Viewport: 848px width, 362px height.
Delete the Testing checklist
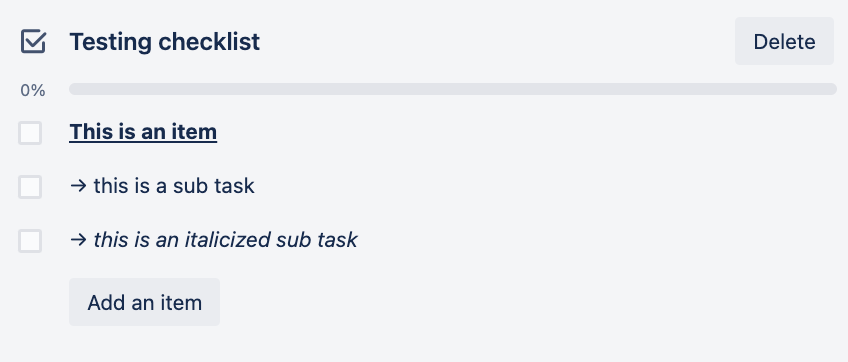click(784, 41)
